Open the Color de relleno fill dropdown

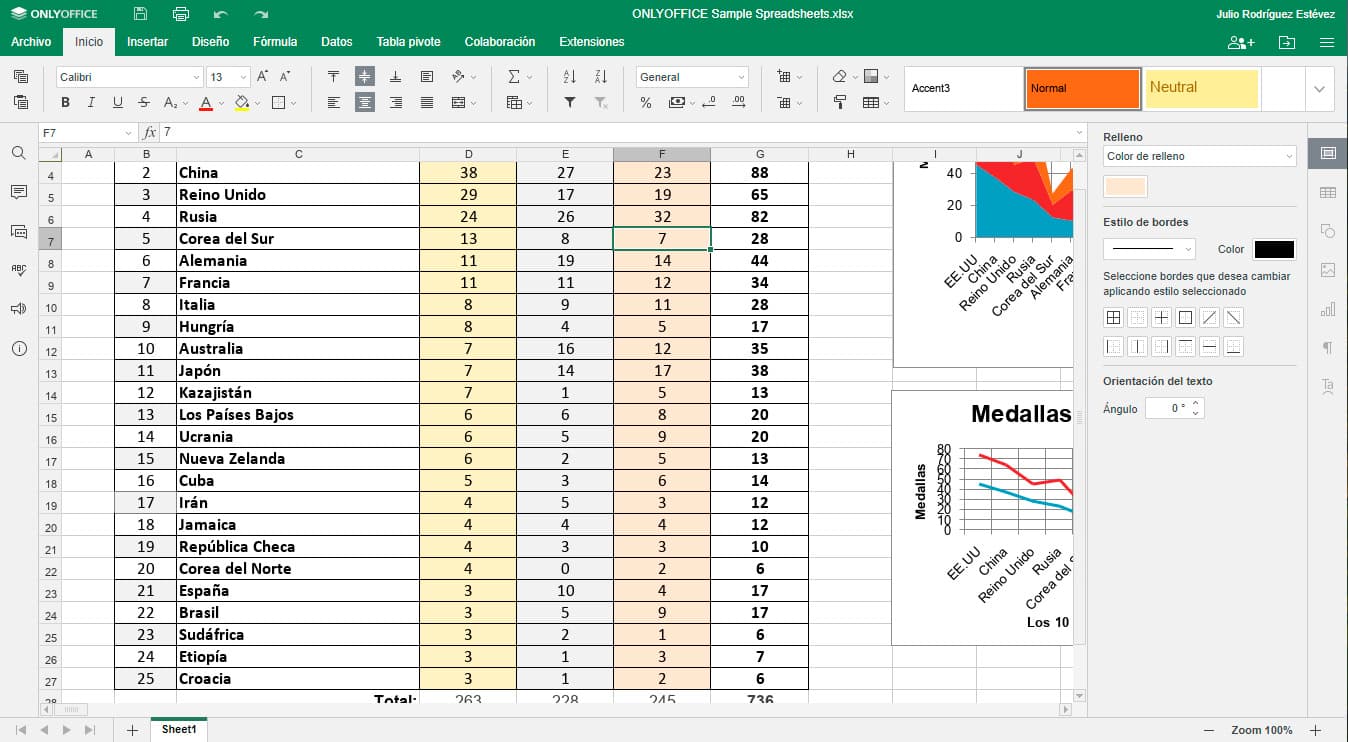pos(1199,156)
